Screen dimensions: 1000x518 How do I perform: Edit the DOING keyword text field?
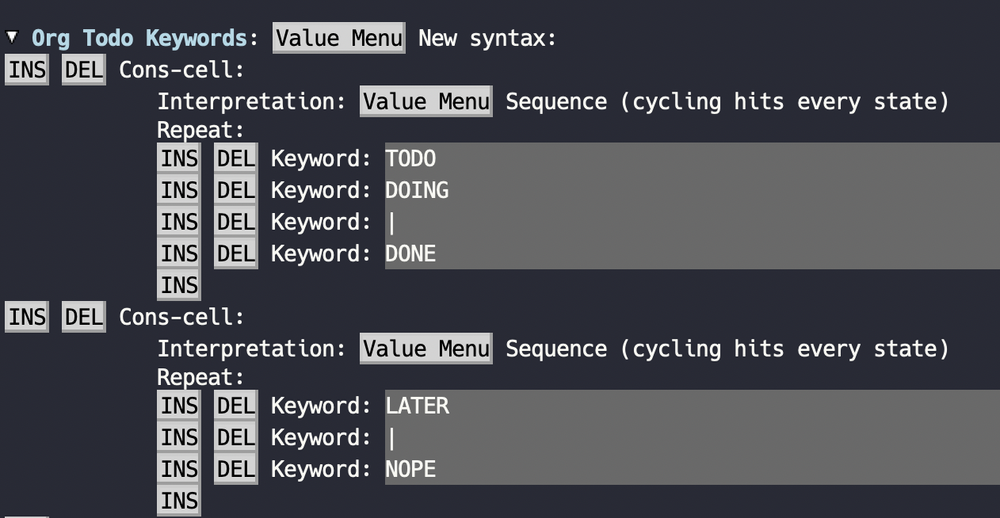click(600, 190)
